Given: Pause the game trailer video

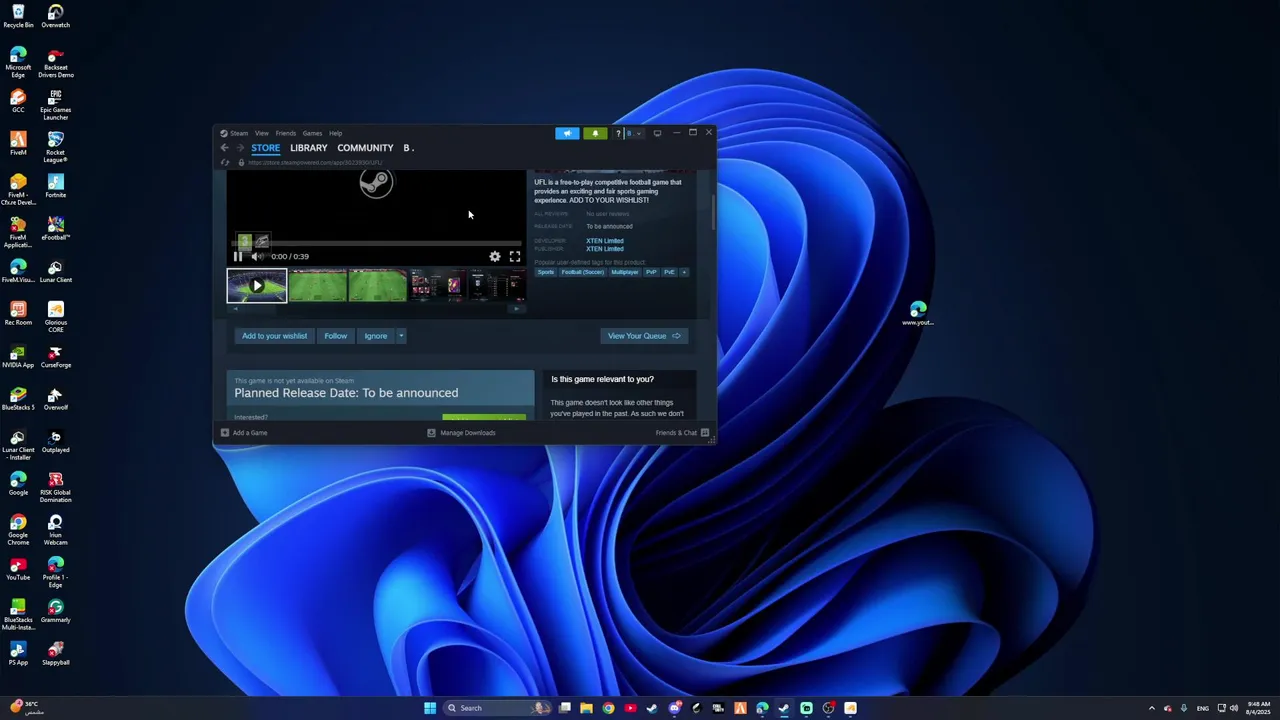Looking at the screenshot, I should pyautogui.click(x=238, y=257).
